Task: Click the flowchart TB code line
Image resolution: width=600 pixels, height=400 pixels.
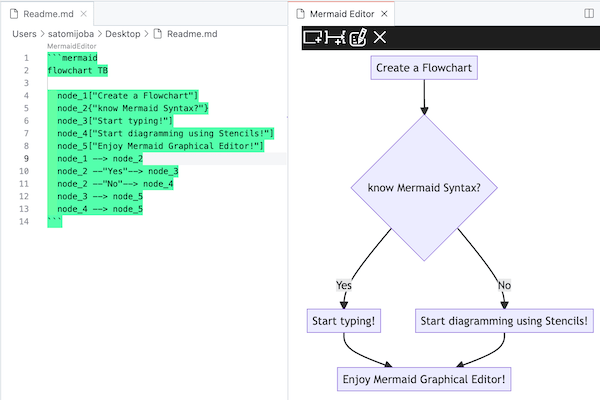Action: [78, 70]
